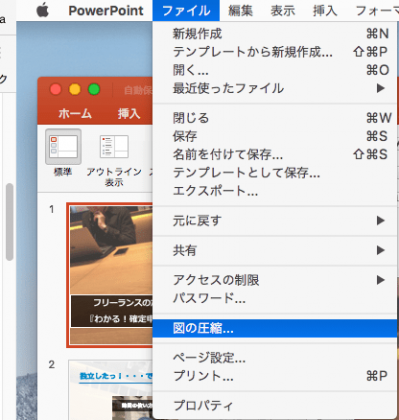This screenshot has height=420, width=399.
Task: Expand 最近使ったファイル submenu
Action: coord(275,88)
